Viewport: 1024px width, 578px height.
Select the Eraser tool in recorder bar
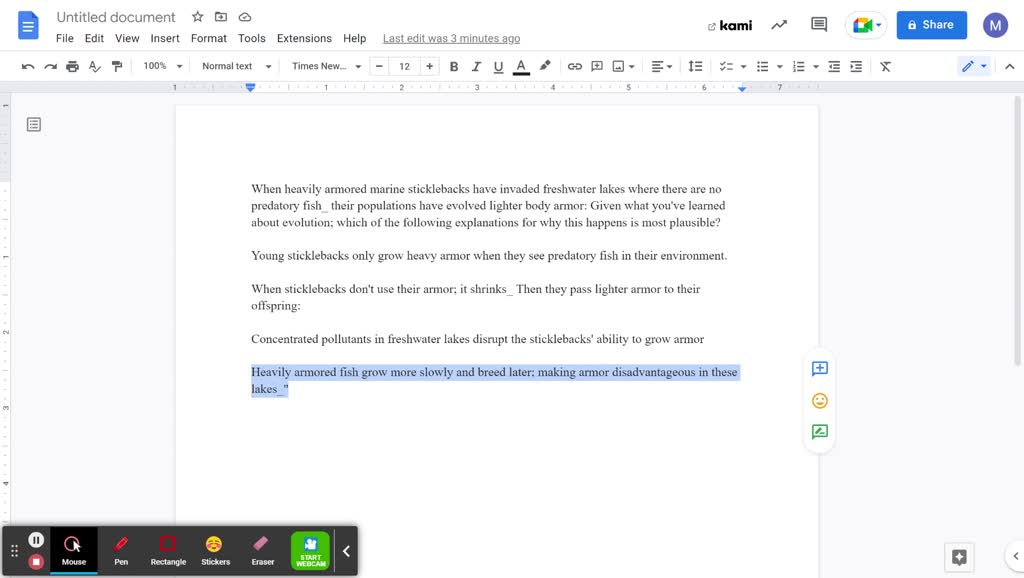point(262,549)
